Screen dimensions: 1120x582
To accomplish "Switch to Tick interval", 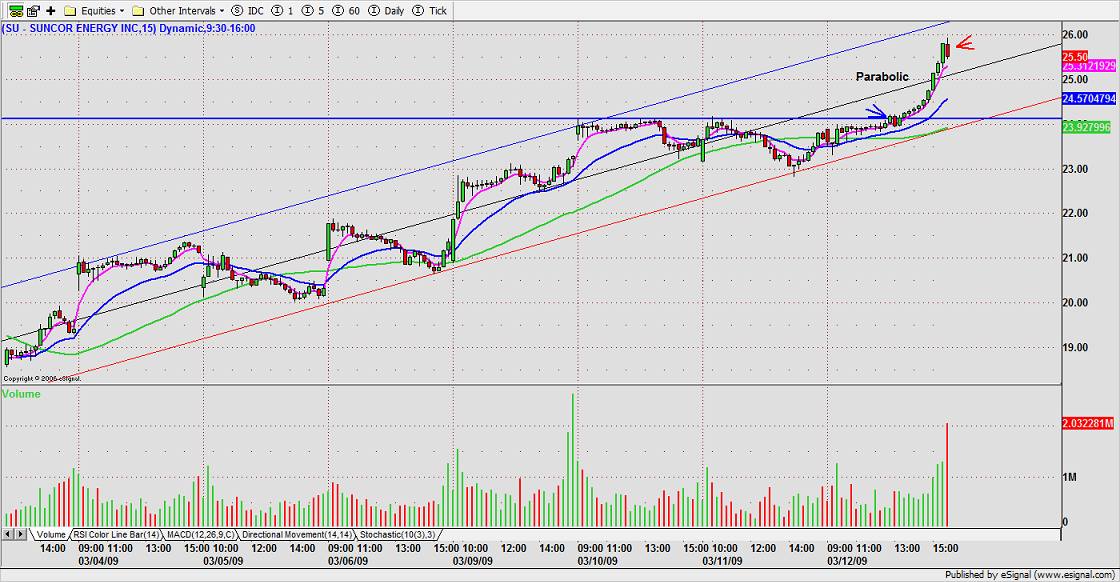I will 430,11.
